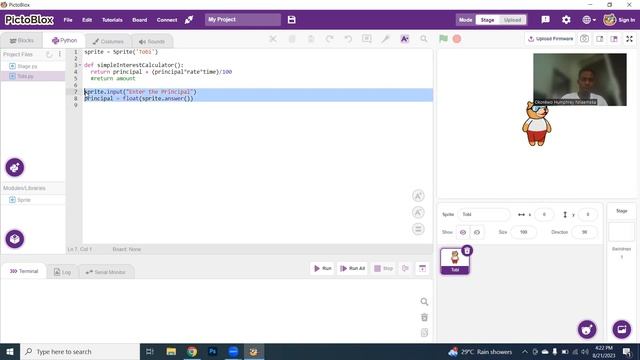Click Sign In

[x=626, y=20]
